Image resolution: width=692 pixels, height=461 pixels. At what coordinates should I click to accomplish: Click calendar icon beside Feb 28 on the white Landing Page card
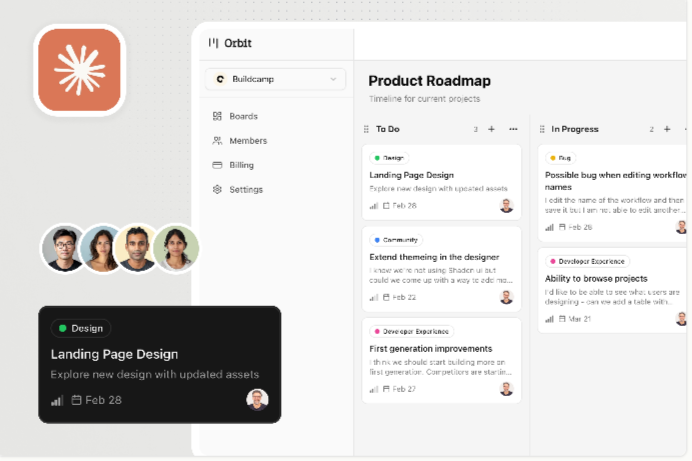pos(386,206)
